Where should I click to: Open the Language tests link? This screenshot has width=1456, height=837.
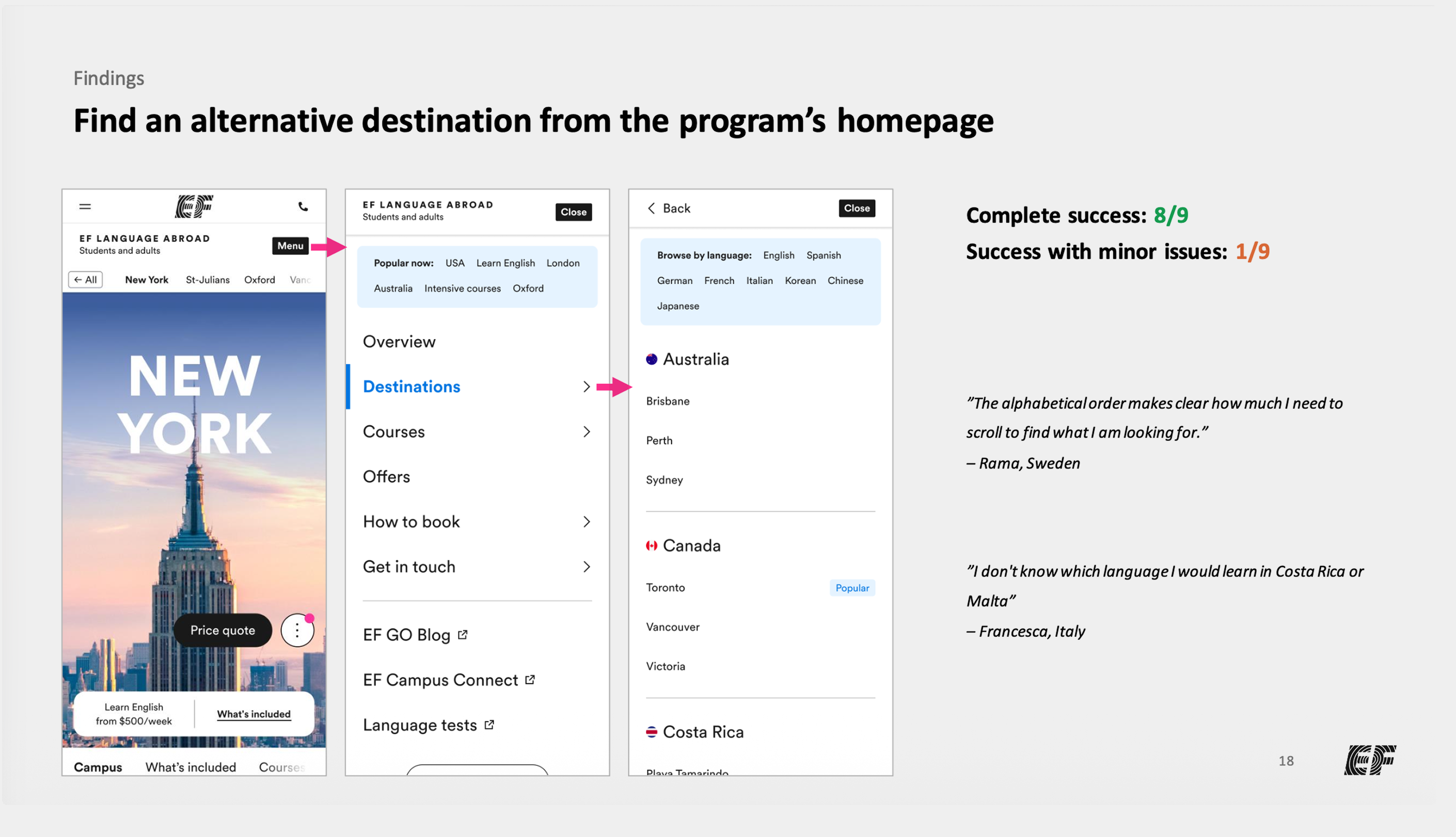pyautogui.click(x=420, y=725)
